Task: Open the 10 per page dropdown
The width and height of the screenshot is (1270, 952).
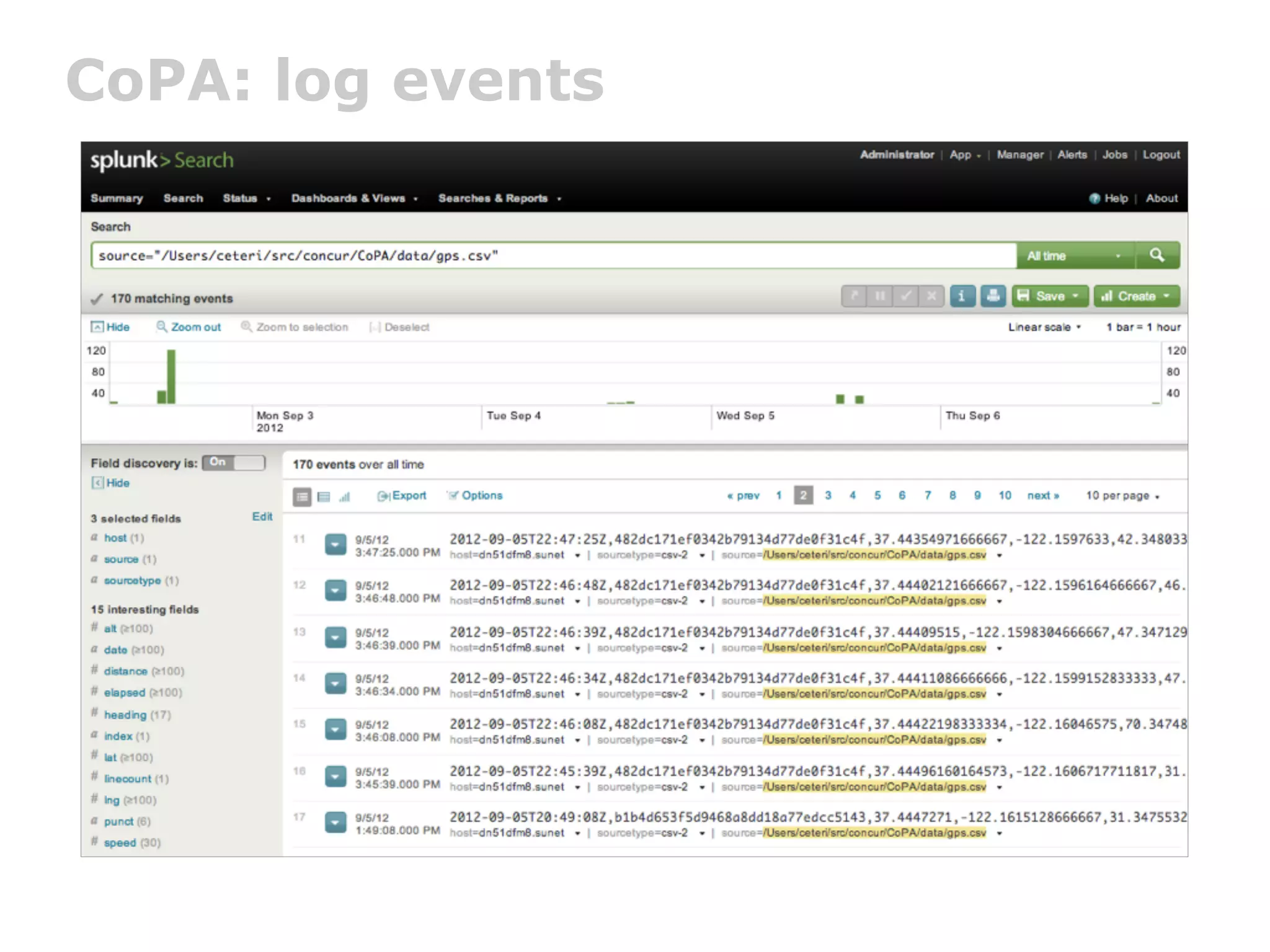Action: click(1122, 496)
